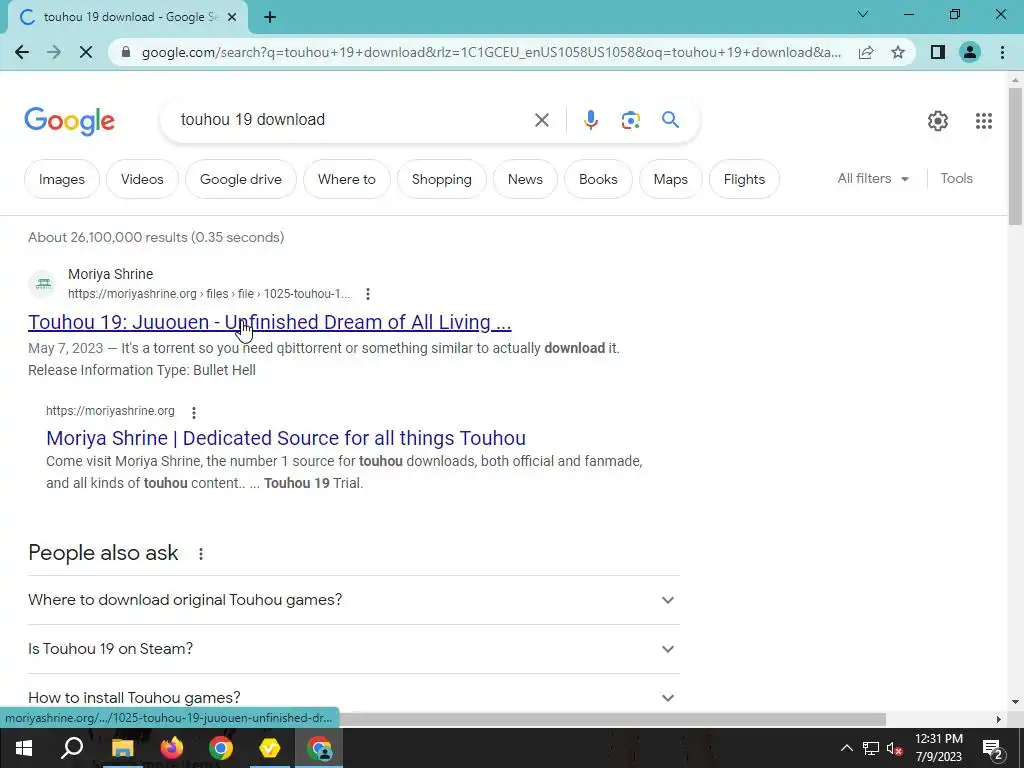Filter results by Videos
Screen dimensions: 1024x768
(x=142, y=179)
